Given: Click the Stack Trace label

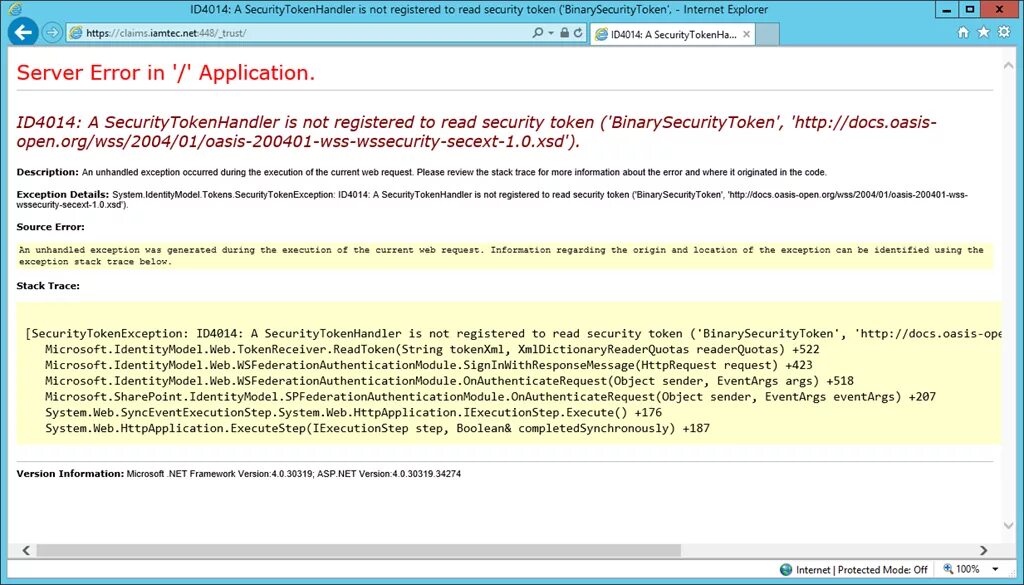Looking at the screenshot, I should coord(48,286).
